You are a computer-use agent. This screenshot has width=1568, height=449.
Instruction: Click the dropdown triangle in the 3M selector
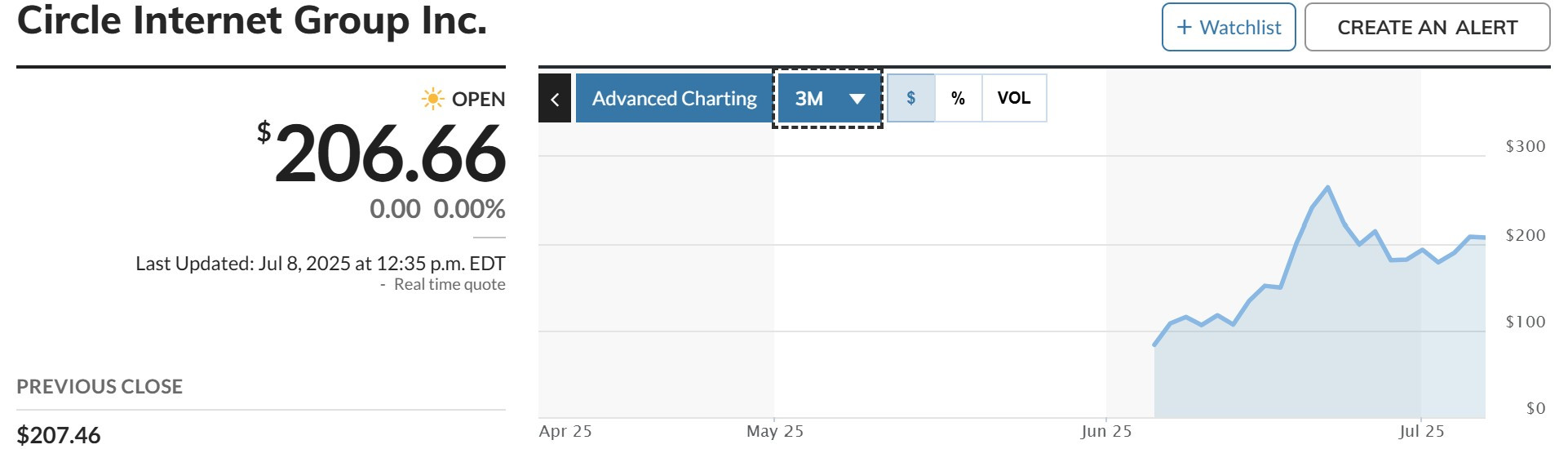point(857,99)
